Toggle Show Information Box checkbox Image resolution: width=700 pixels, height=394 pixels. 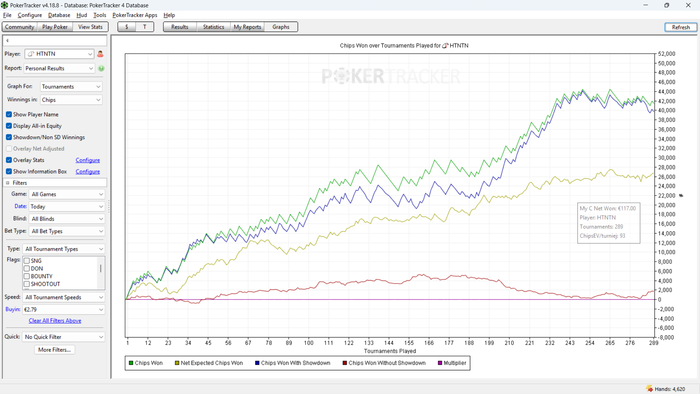click(9, 171)
